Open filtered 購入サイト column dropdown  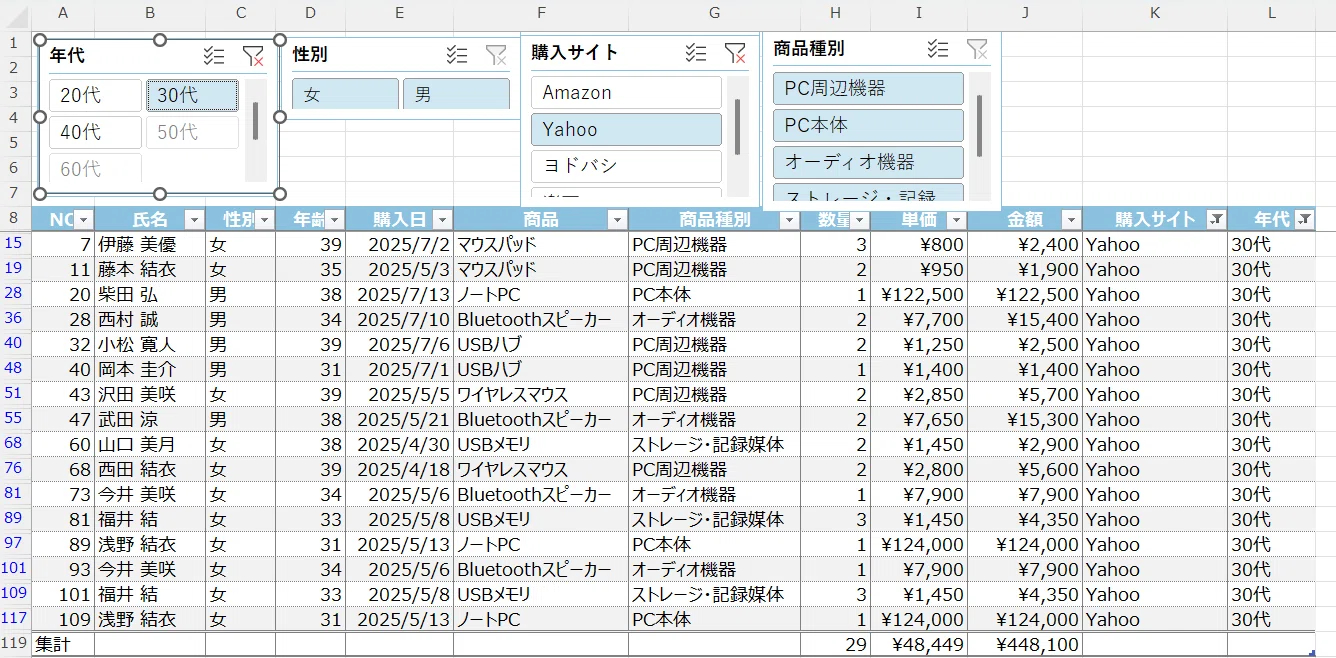click(x=1216, y=220)
